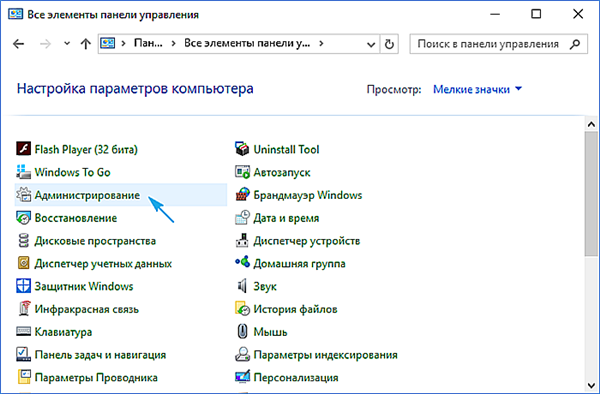Open the Автозапуск icon
The height and width of the screenshot is (394, 600).
pos(242,172)
